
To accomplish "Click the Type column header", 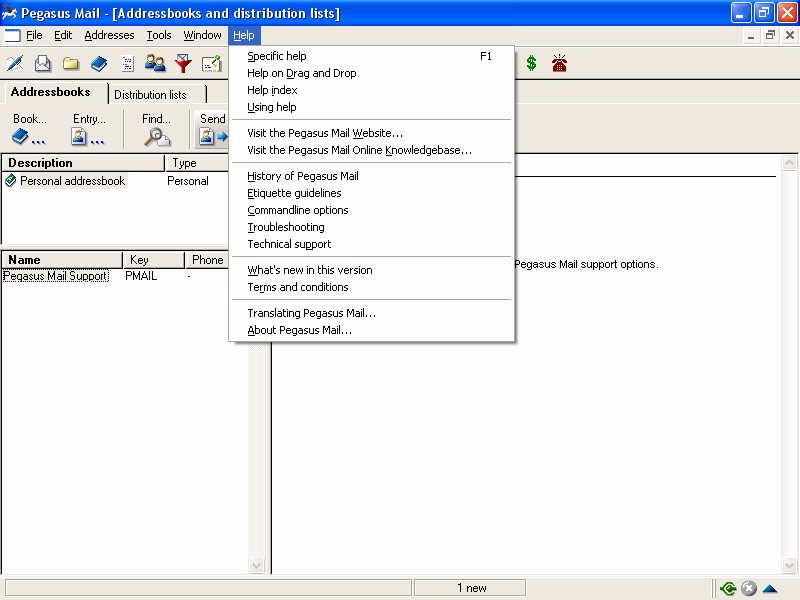I will point(197,163).
